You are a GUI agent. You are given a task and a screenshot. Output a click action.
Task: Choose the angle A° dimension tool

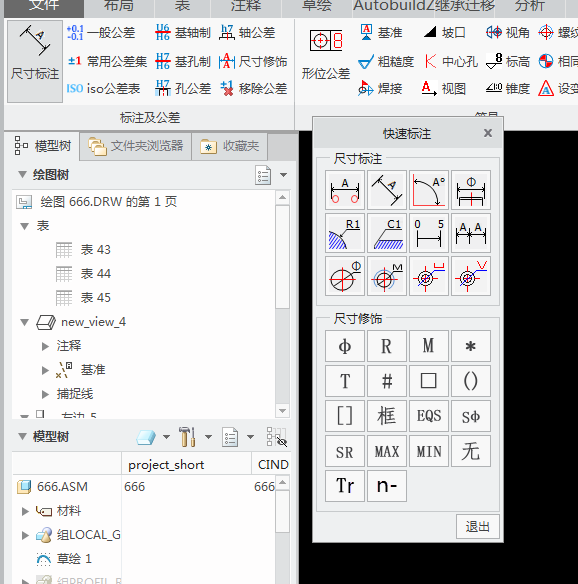coord(429,190)
